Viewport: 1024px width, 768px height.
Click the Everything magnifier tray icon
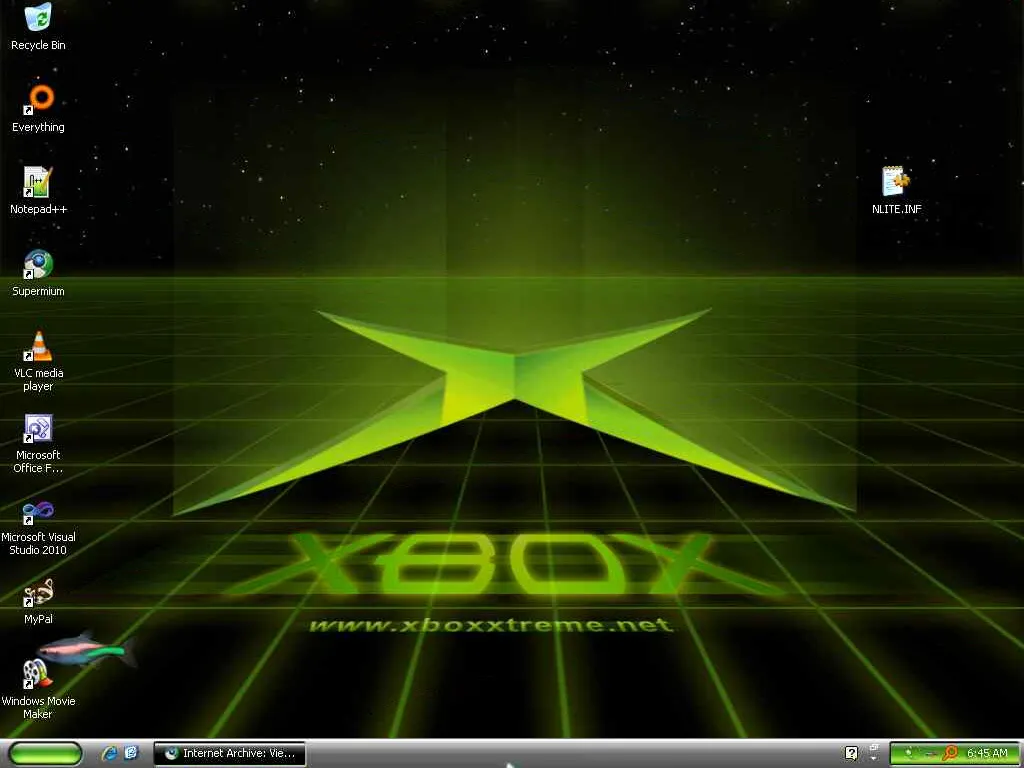tap(950, 753)
